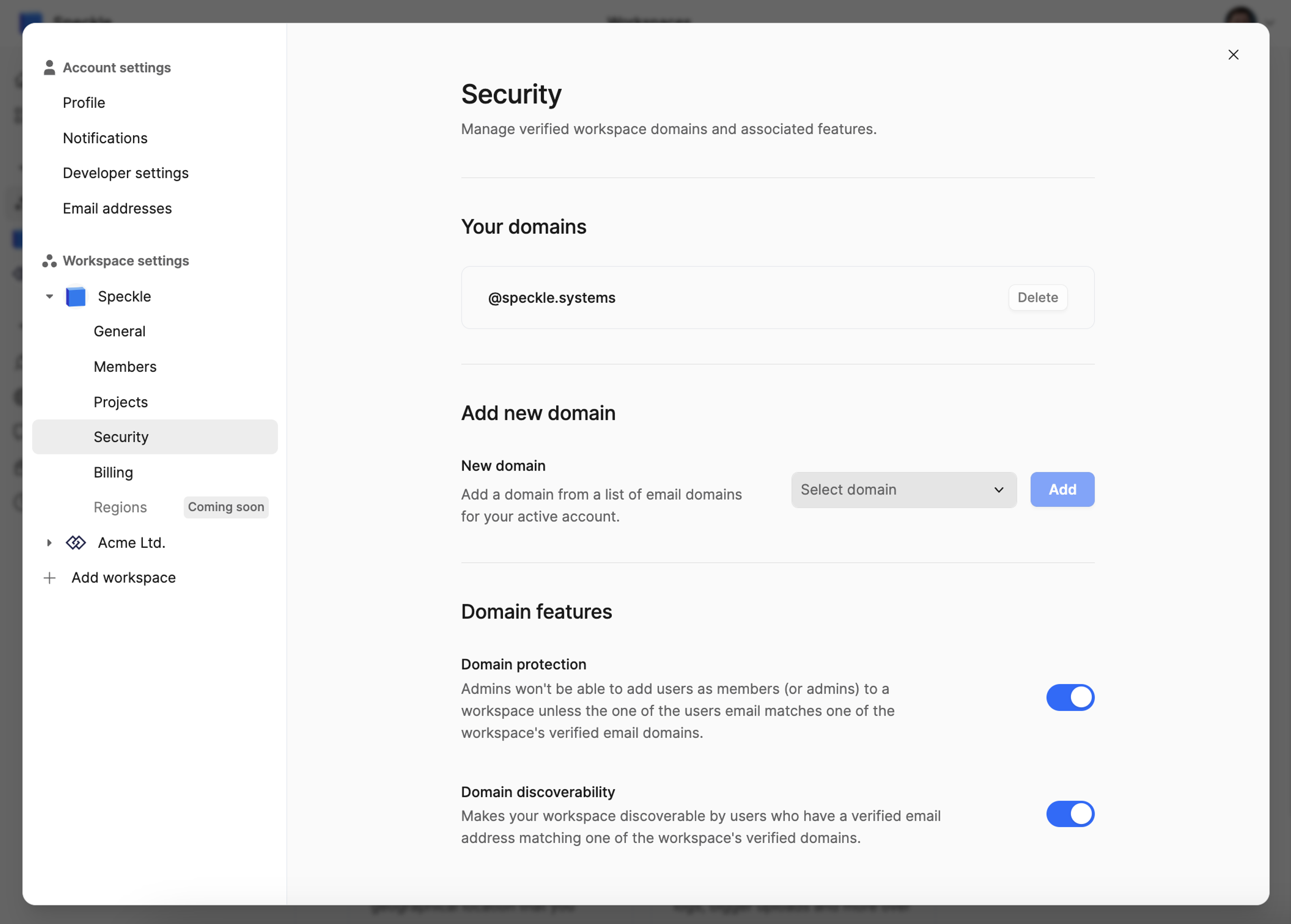Click the Speckle workspace name
Screen dimensions: 1291x924
tap(124, 296)
